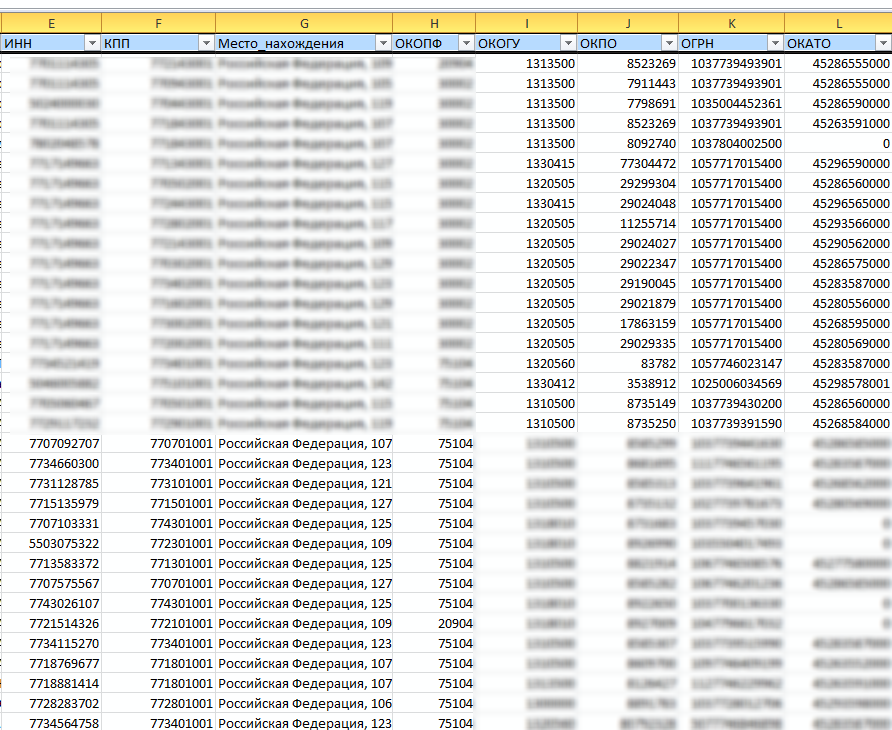
Task: Select ОКПО cell 17863159
Action: [x=627, y=324]
